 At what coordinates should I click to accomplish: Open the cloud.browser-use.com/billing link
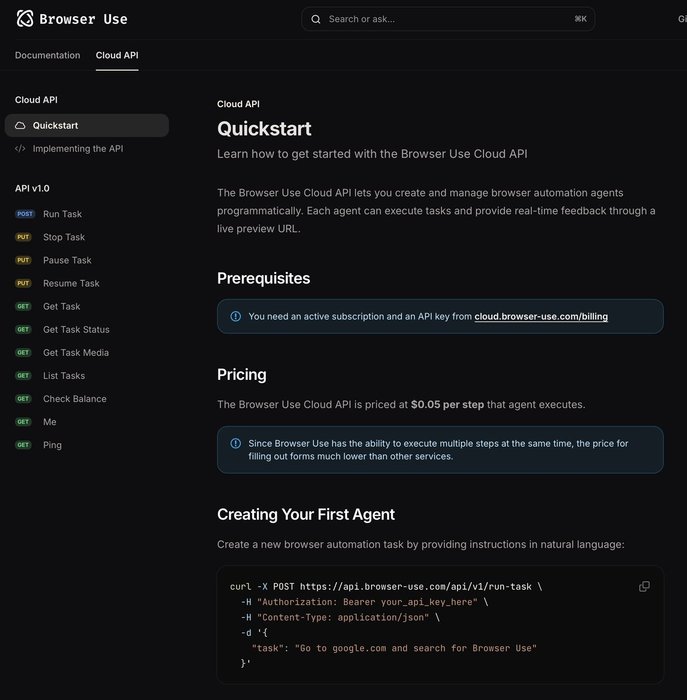click(x=541, y=317)
